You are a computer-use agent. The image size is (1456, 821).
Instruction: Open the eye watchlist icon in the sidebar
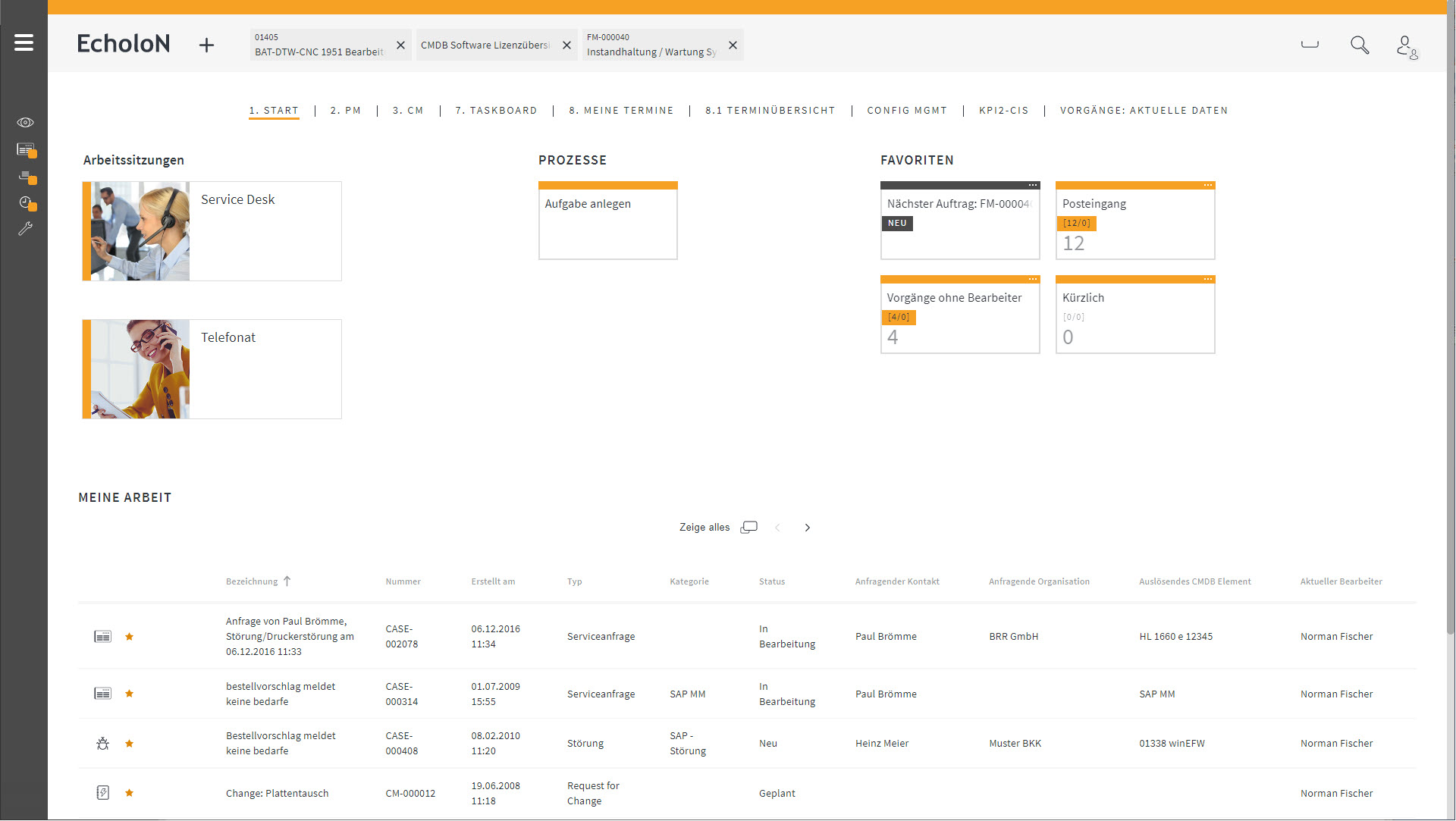pyautogui.click(x=25, y=121)
